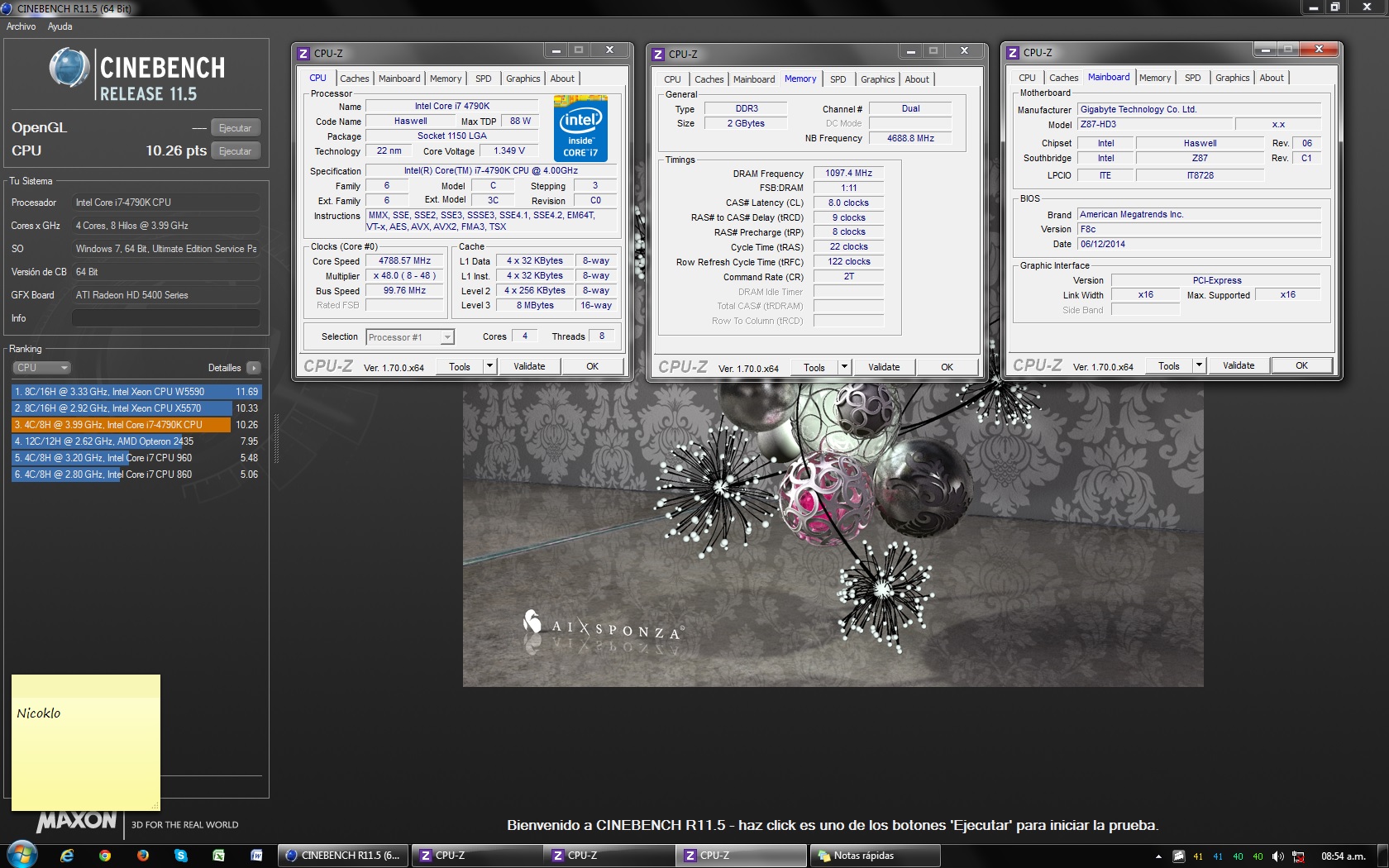Click OK in Mainboard CPU-Z window
Image resolution: width=1389 pixels, height=868 pixels.
click(1302, 365)
